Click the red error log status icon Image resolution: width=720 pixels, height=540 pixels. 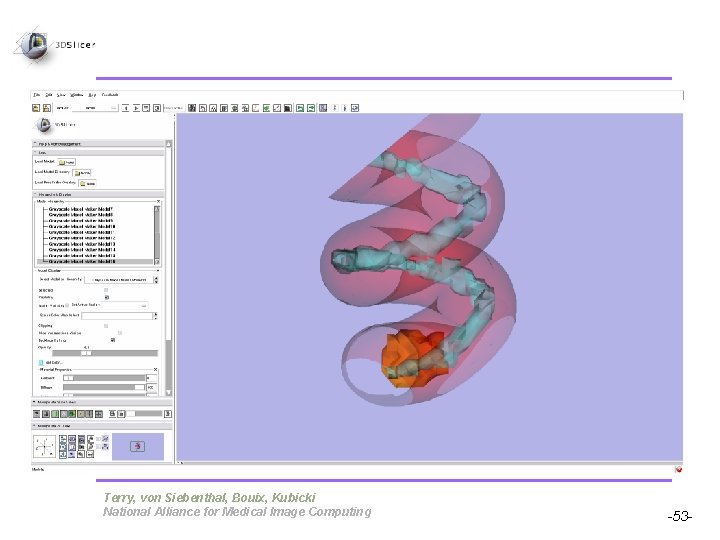(x=679, y=469)
